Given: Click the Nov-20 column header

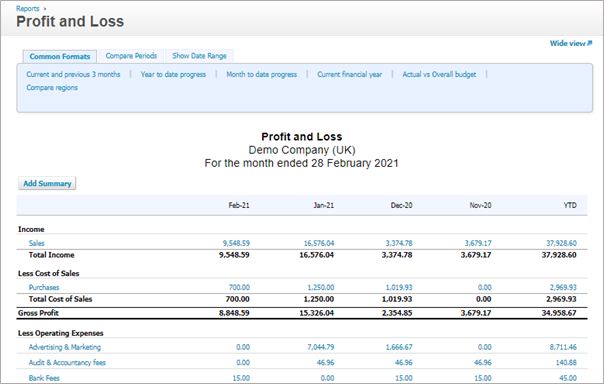Looking at the screenshot, I should [480, 205].
